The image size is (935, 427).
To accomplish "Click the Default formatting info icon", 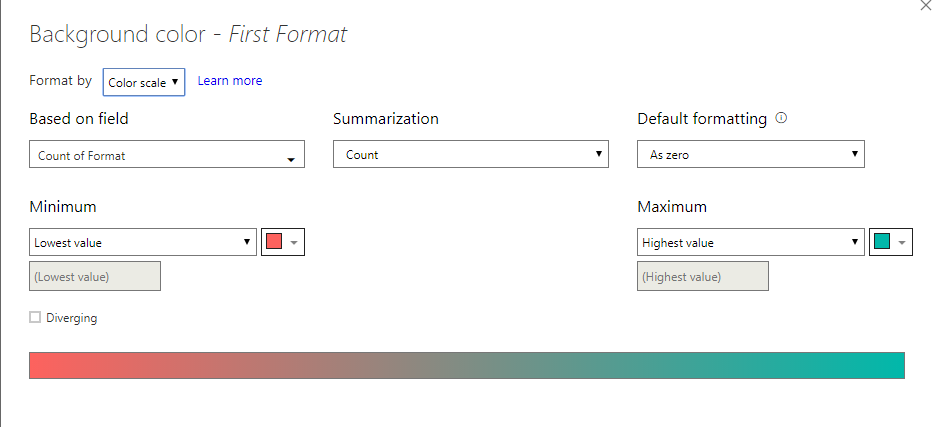I will (x=781, y=118).
